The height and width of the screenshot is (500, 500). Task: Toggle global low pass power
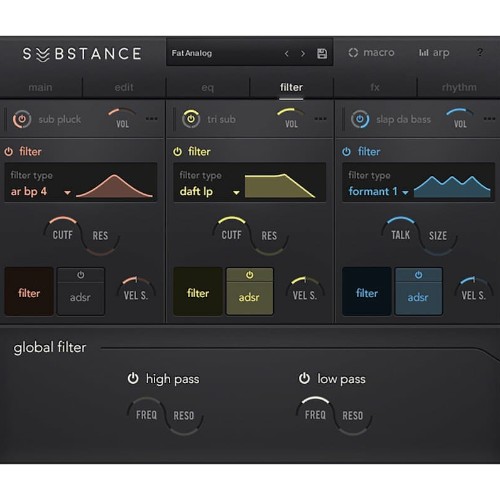pyautogui.click(x=304, y=379)
